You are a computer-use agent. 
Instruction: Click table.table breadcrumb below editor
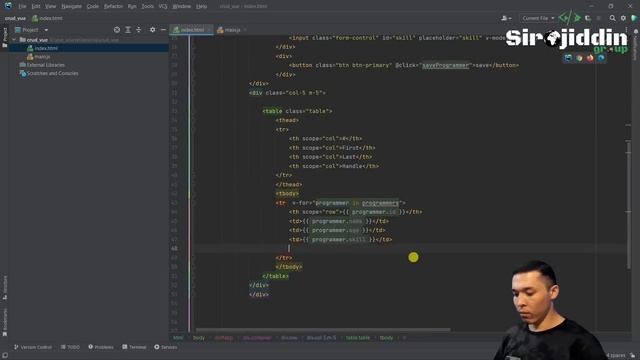point(358,338)
